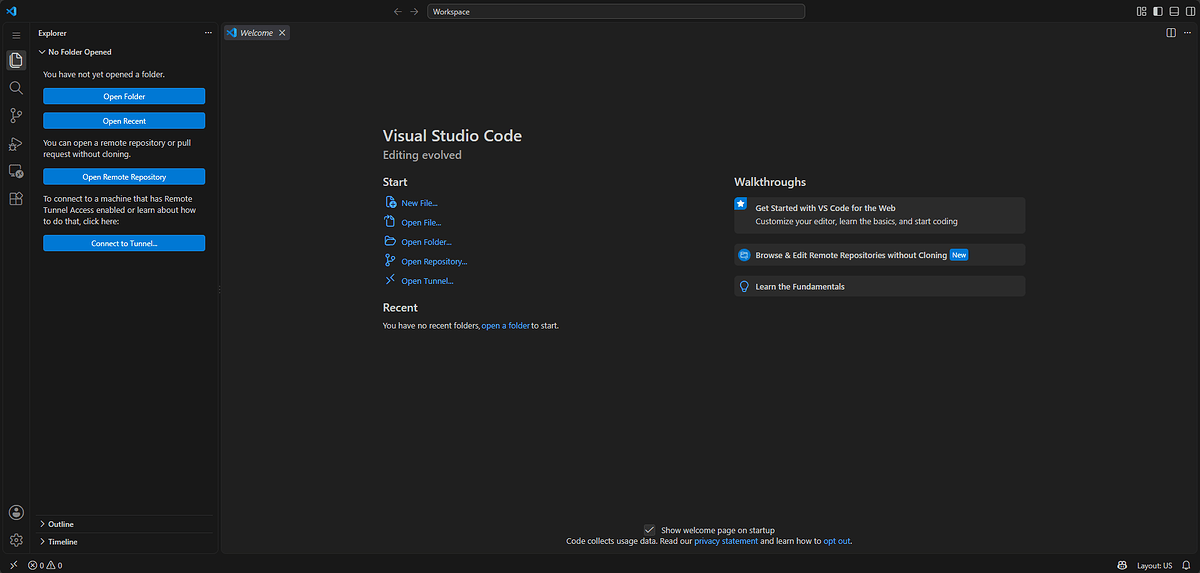The height and width of the screenshot is (573, 1200).
Task: Click the star icon of Get Started walkthrough
Action: 741,203
